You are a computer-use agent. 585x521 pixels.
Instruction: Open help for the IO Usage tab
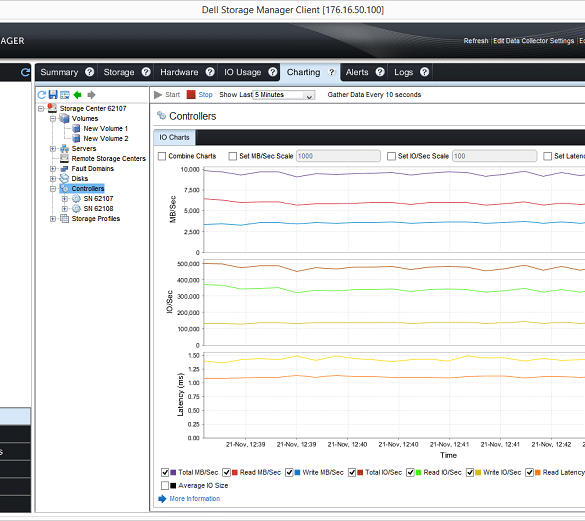click(x=273, y=72)
